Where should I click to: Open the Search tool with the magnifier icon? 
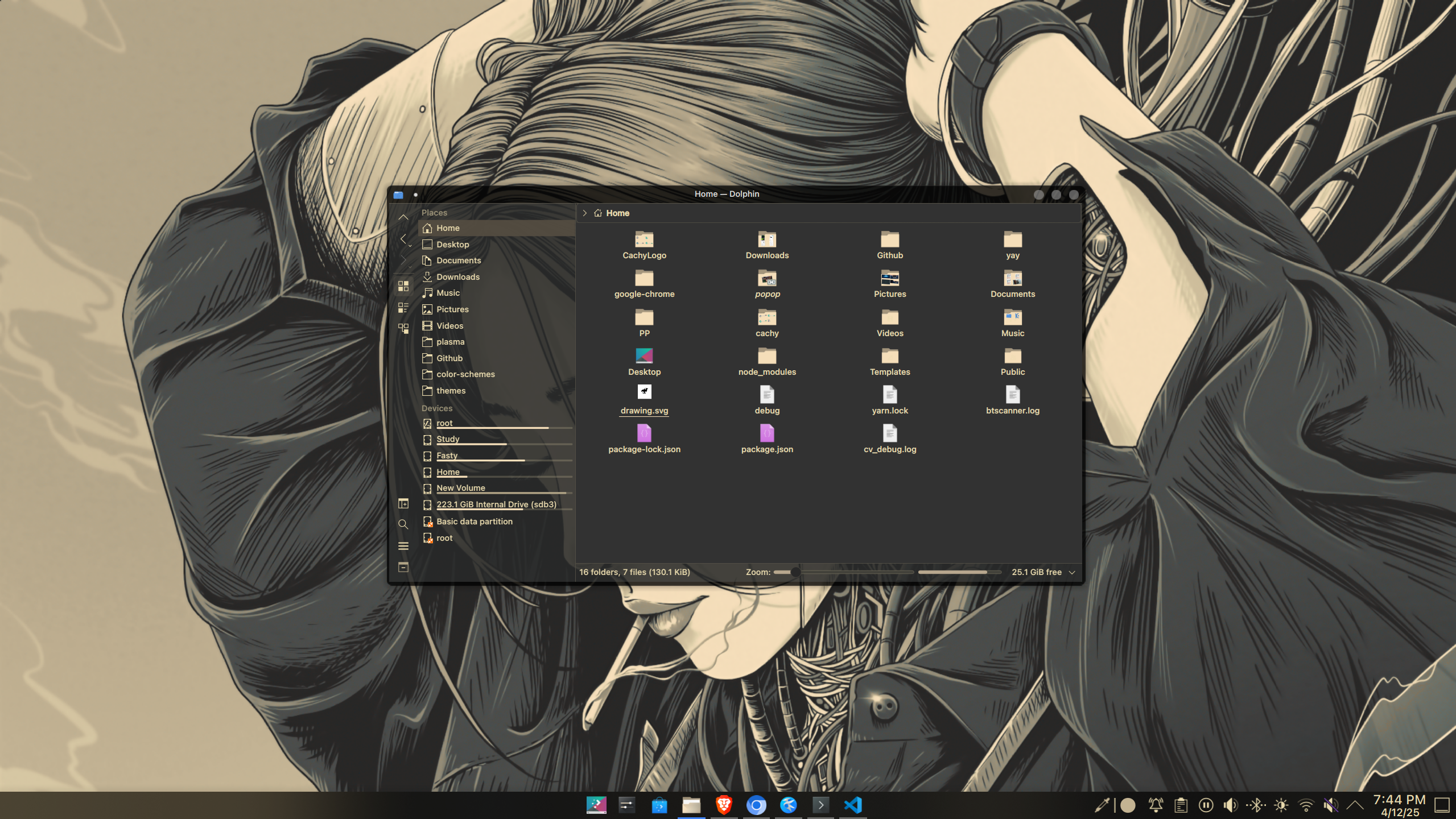click(x=403, y=524)
